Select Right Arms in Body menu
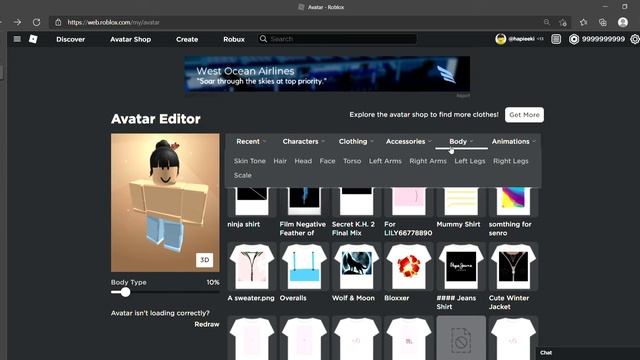The image size is (640, 360). [x=428, y=161]
